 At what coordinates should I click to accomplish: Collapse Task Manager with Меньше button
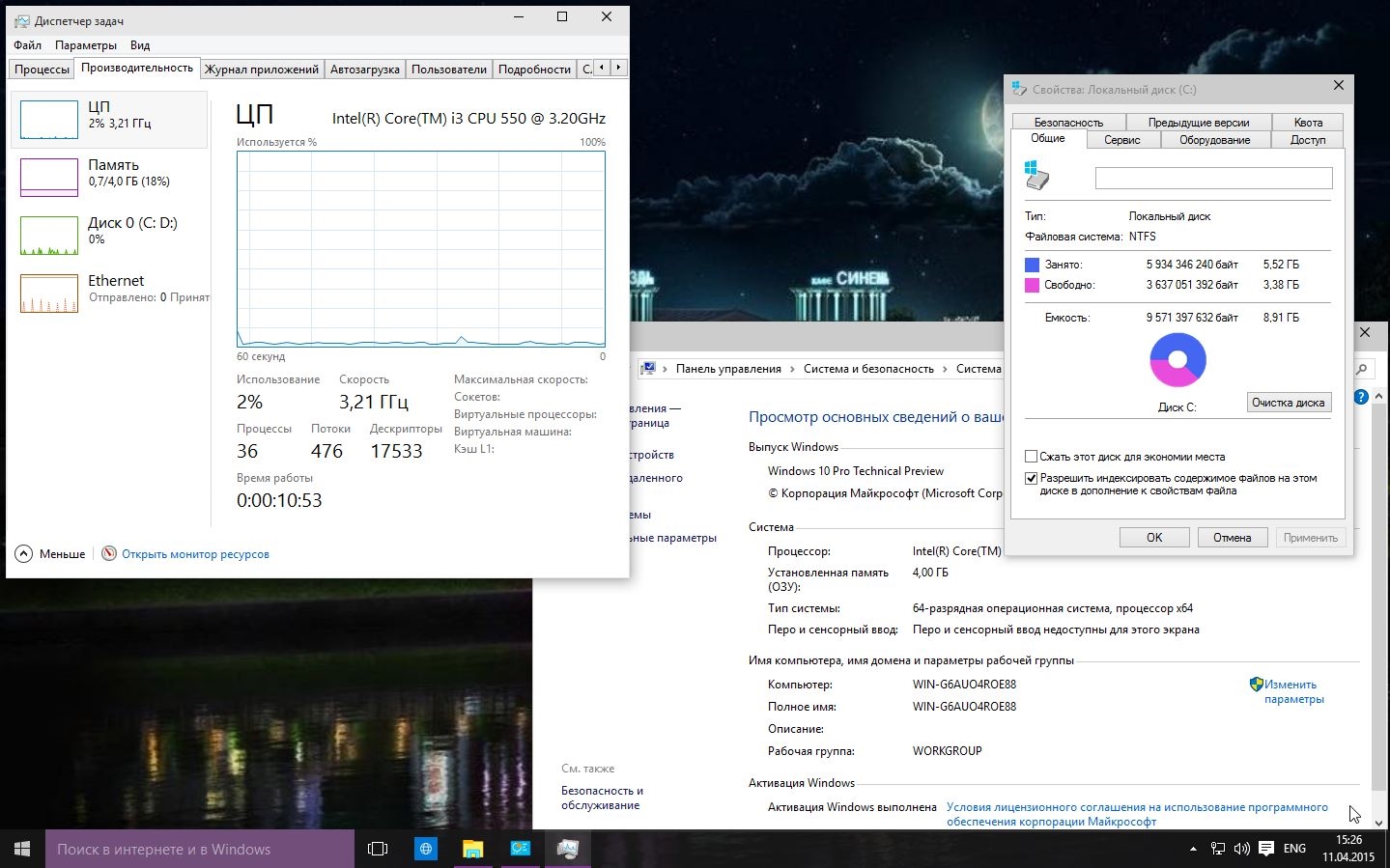click(x=51, y=554)
